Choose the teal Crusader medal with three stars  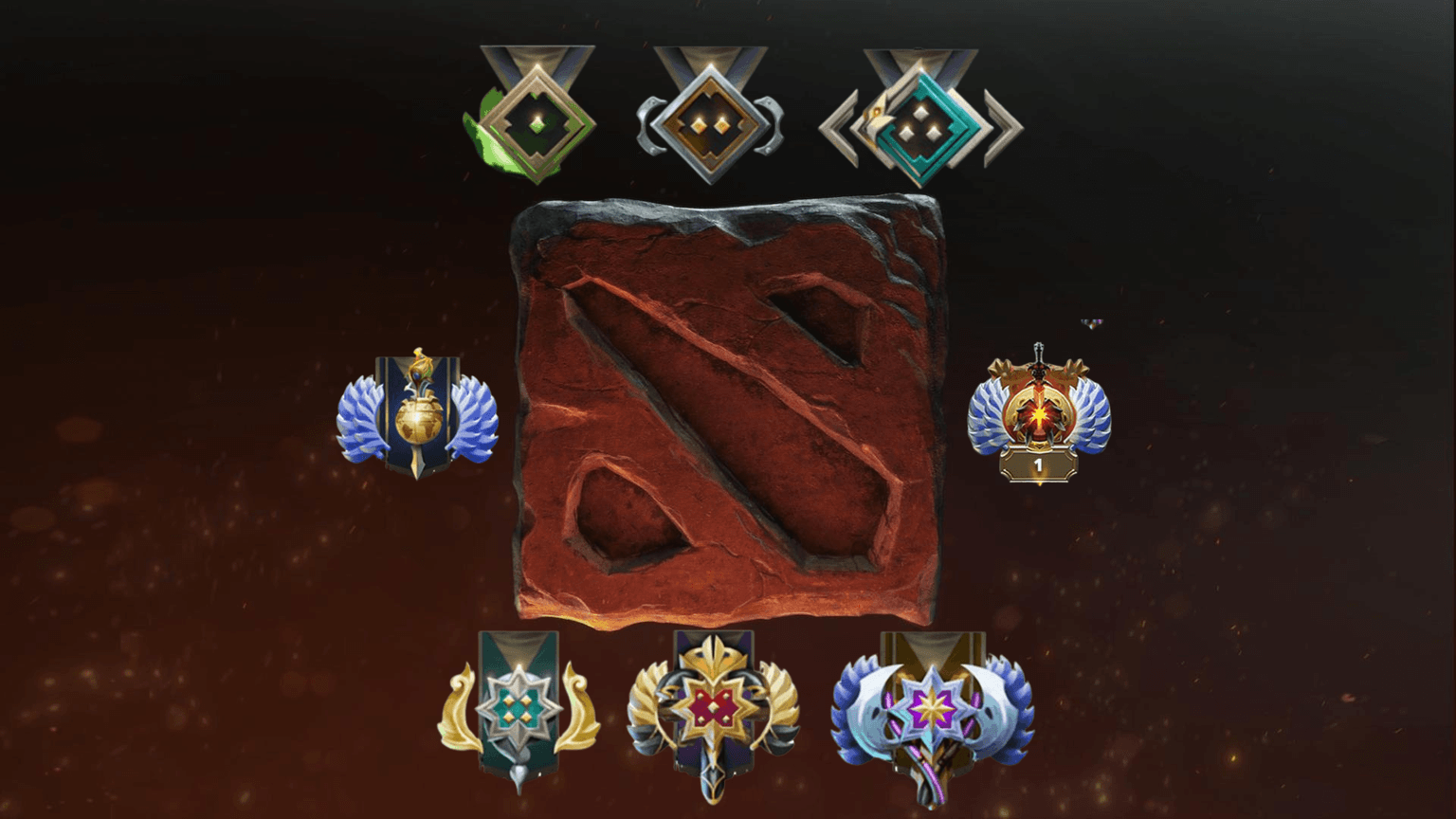click(920, 117)
